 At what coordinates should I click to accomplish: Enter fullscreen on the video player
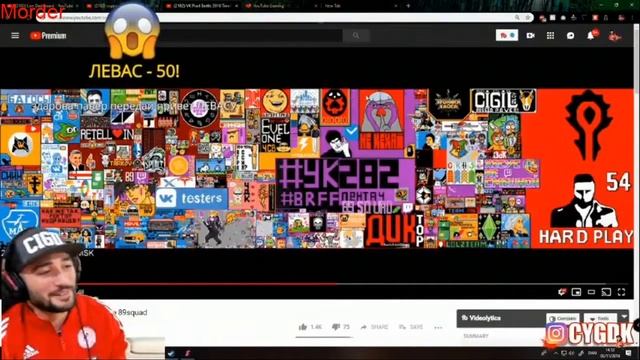click(621, 291)
